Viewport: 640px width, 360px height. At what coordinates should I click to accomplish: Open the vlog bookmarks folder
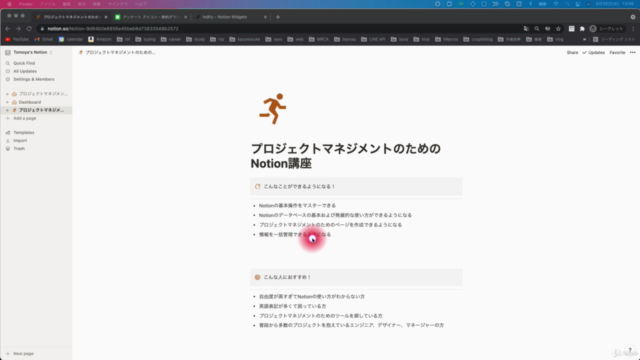tap(555, 39)
